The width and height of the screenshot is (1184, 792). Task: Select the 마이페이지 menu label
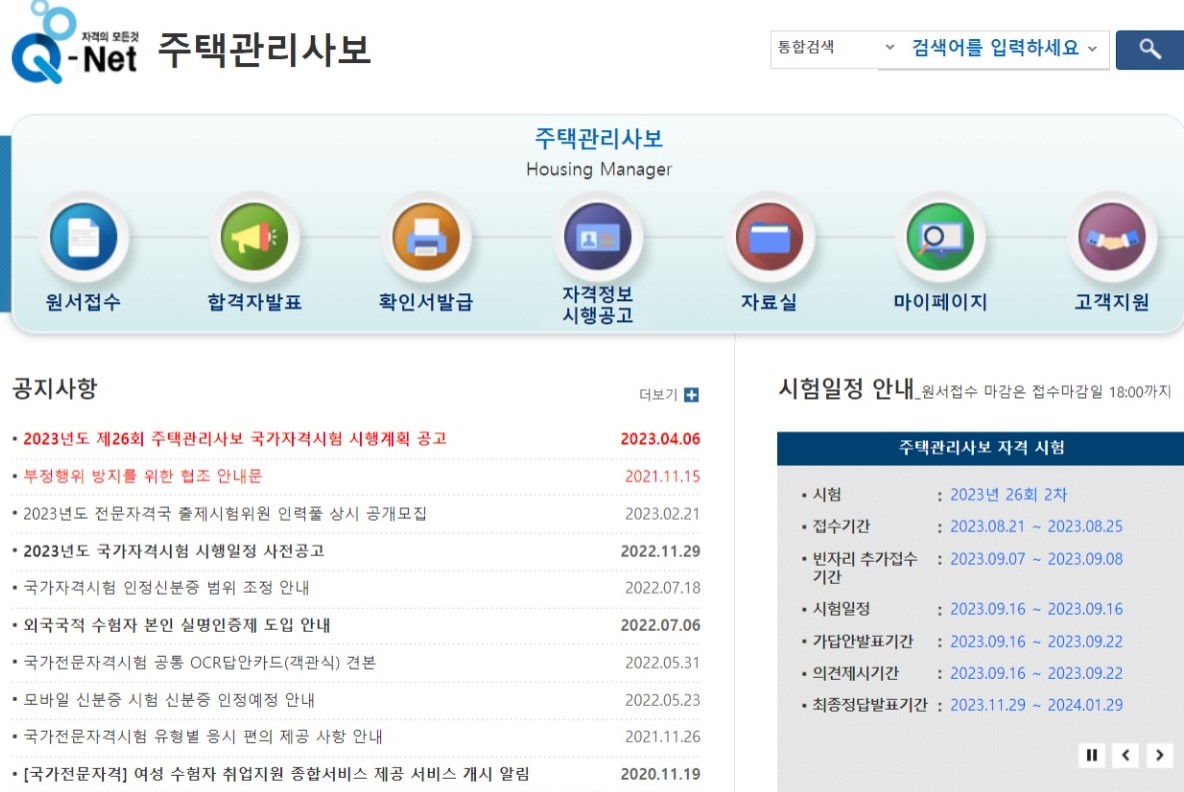pyautogui.click(x=940, y=302)
